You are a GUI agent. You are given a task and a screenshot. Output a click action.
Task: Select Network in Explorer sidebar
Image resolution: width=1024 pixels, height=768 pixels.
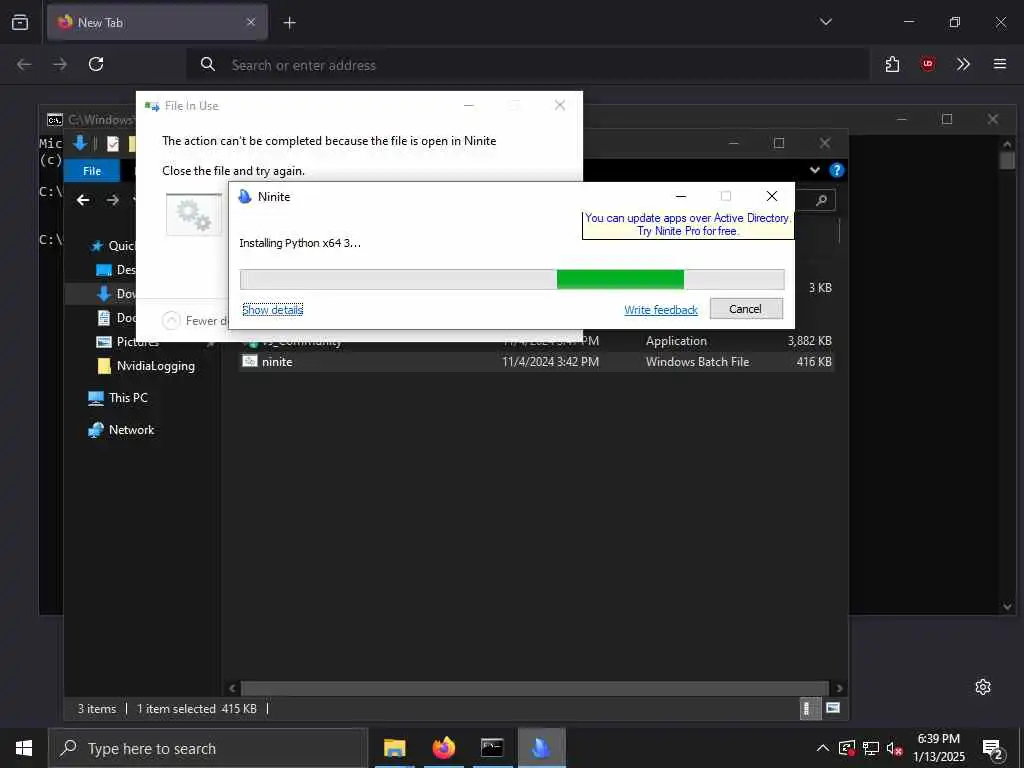121,430
